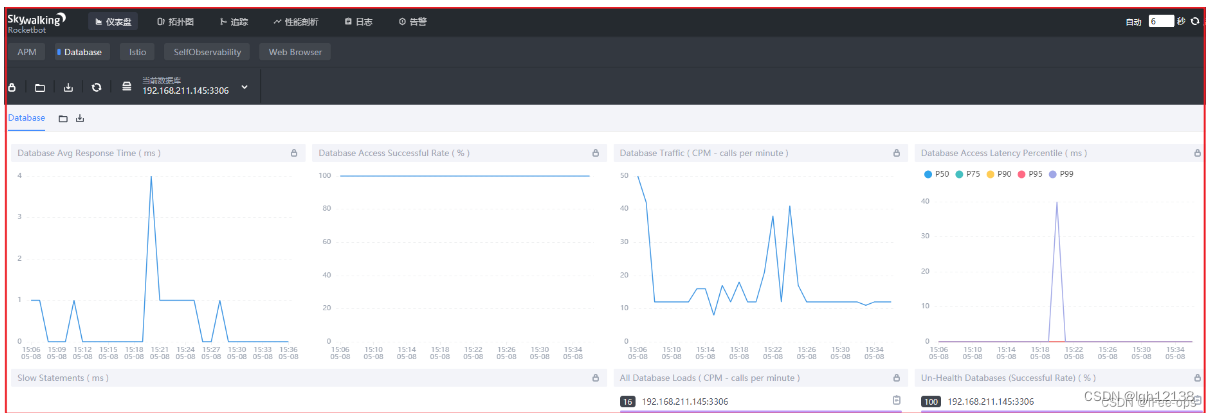Image resolution: width=1209 pixels, height=413 pixels.
Task: Toggle lock on Database Traffic panel
Action: (897, 153)
